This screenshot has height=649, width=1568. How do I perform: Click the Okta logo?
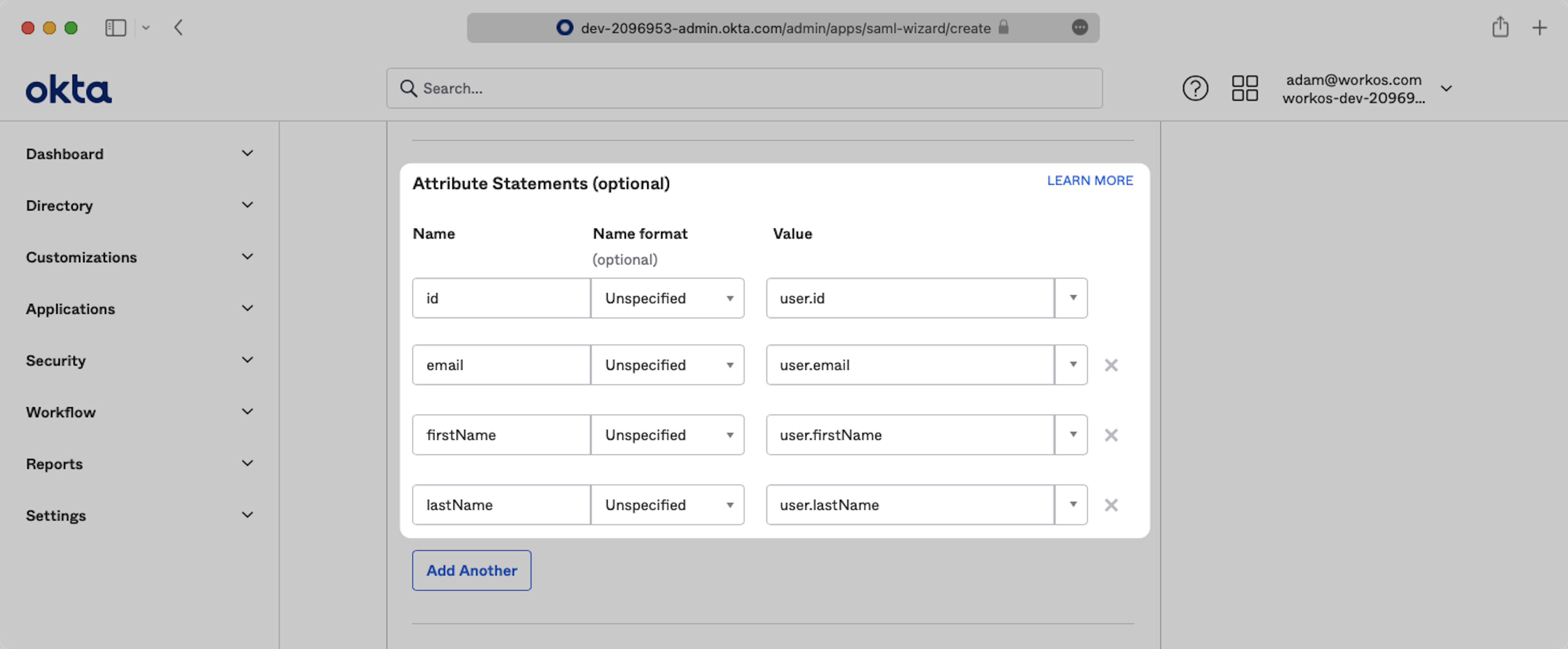pyautogui.click(x=68, y=89)
